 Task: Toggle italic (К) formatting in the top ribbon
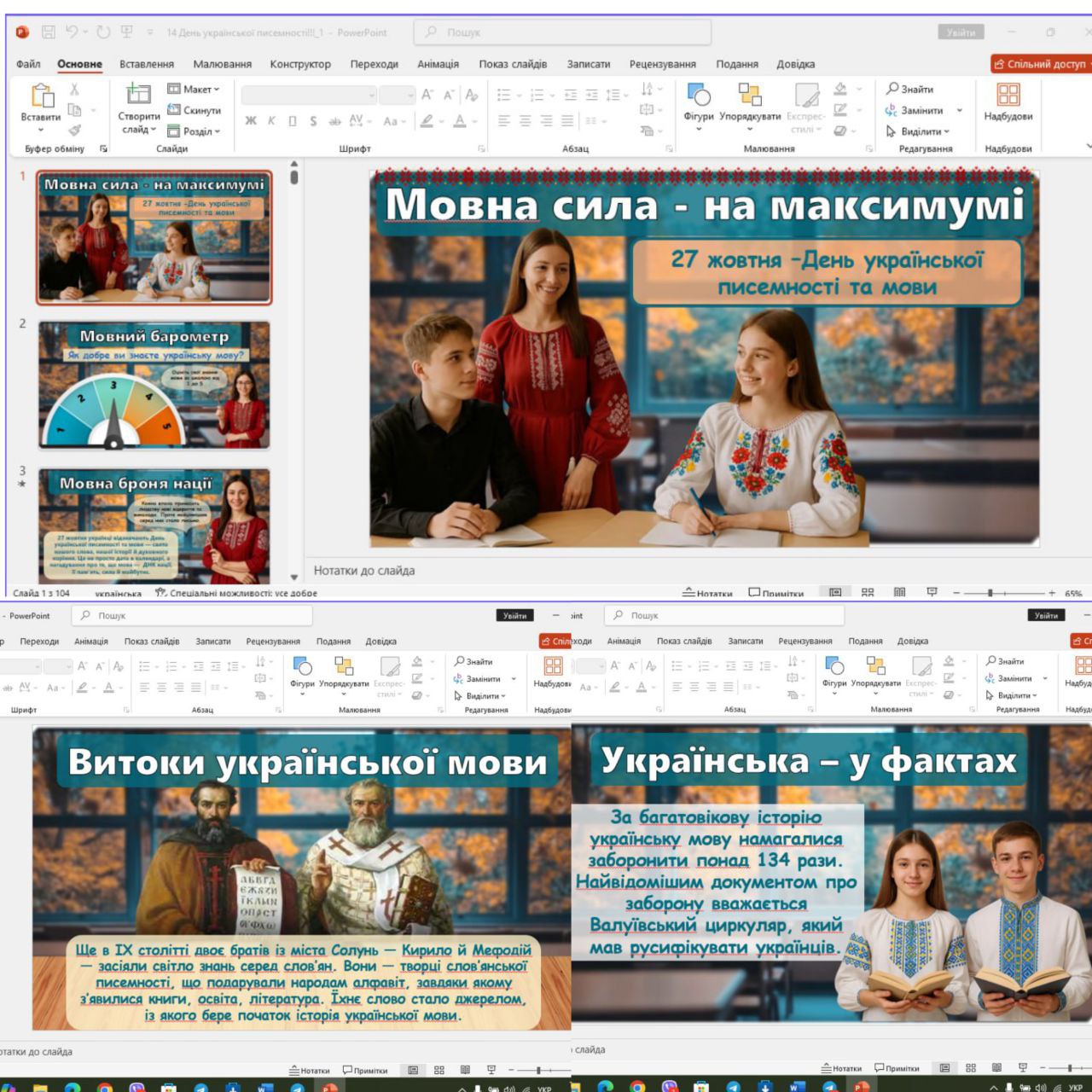pyautogui.click(x=271, y=121)
